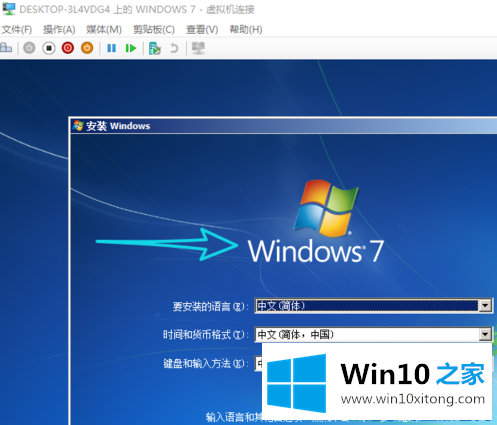
Task: Click the Enhanced Session monitor icon
Action: (199, 48)
